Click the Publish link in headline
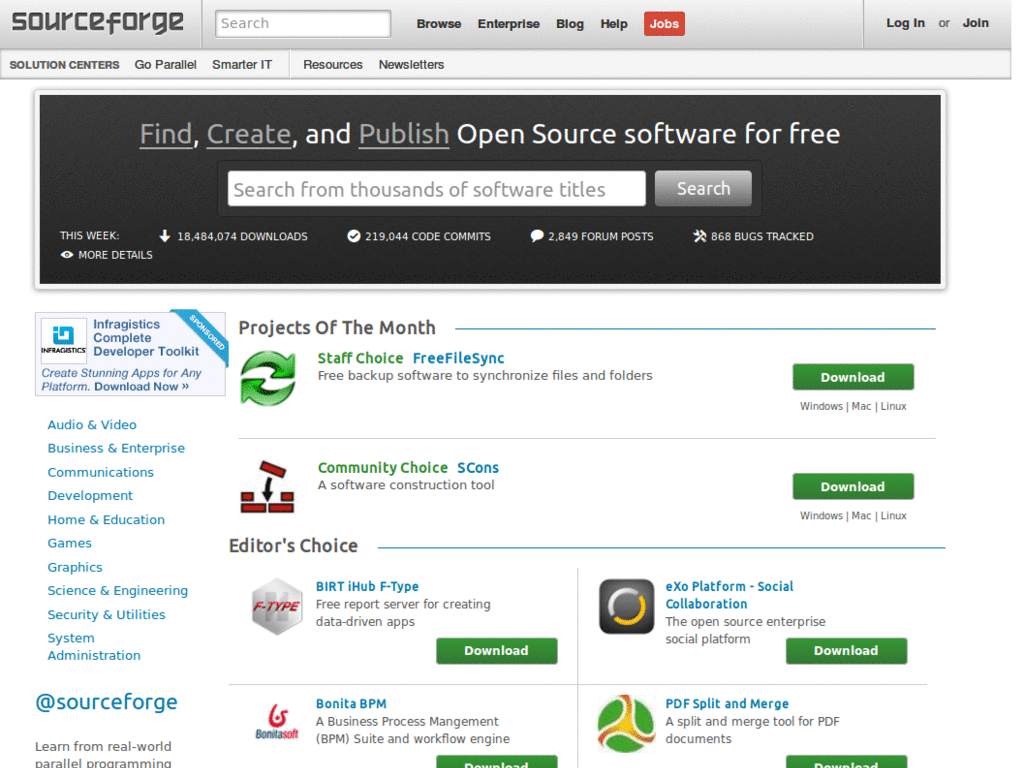The width and height of the screenshot is (1024, 768). click(404, 135)
